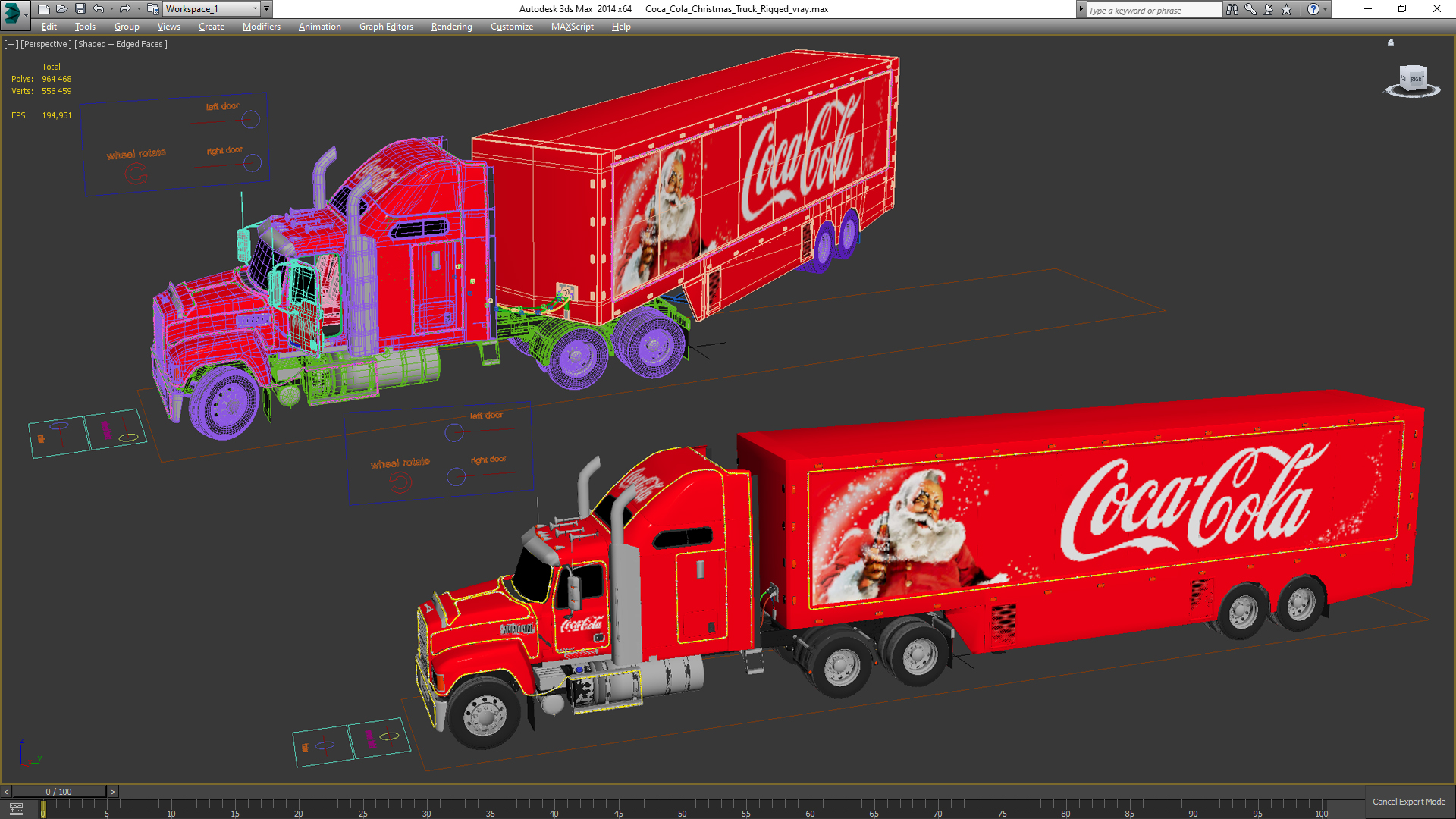Click upper left door slider circle

coord(251,120)
